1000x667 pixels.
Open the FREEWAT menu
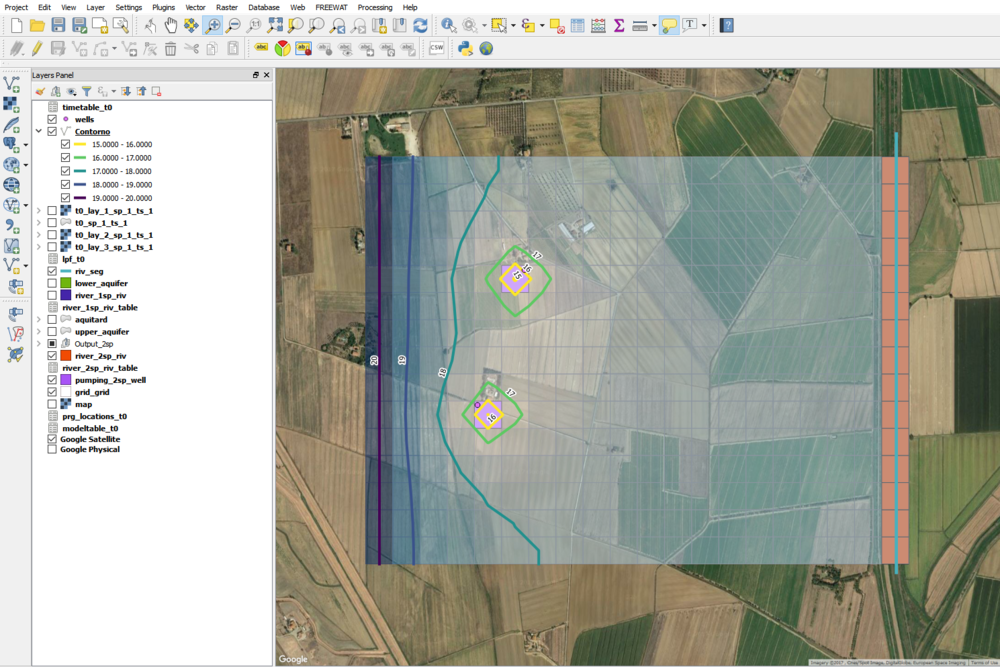point(329,7)
